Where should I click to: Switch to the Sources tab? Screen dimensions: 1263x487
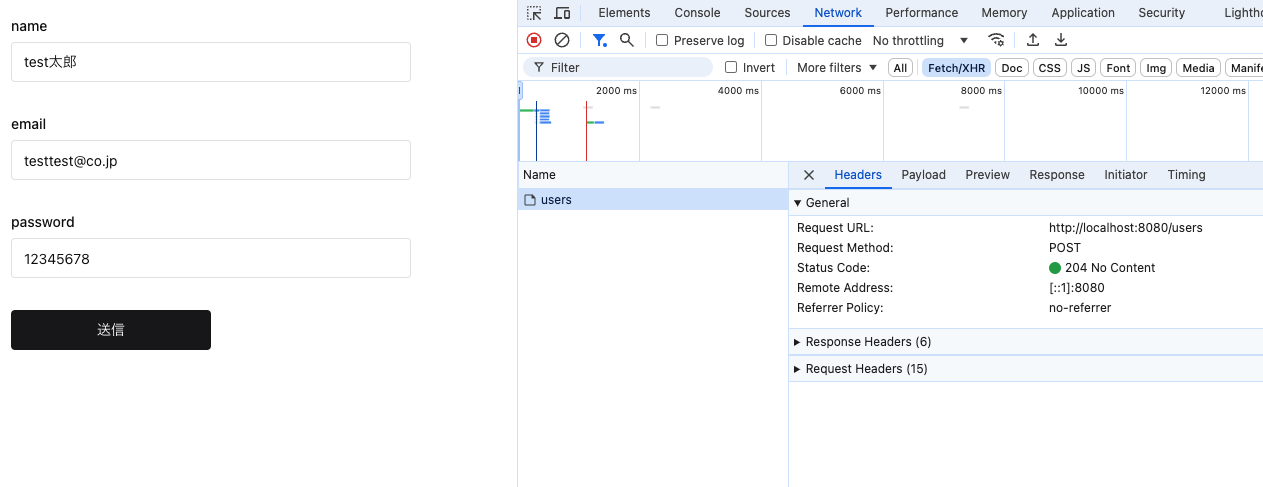click(767, 13)
